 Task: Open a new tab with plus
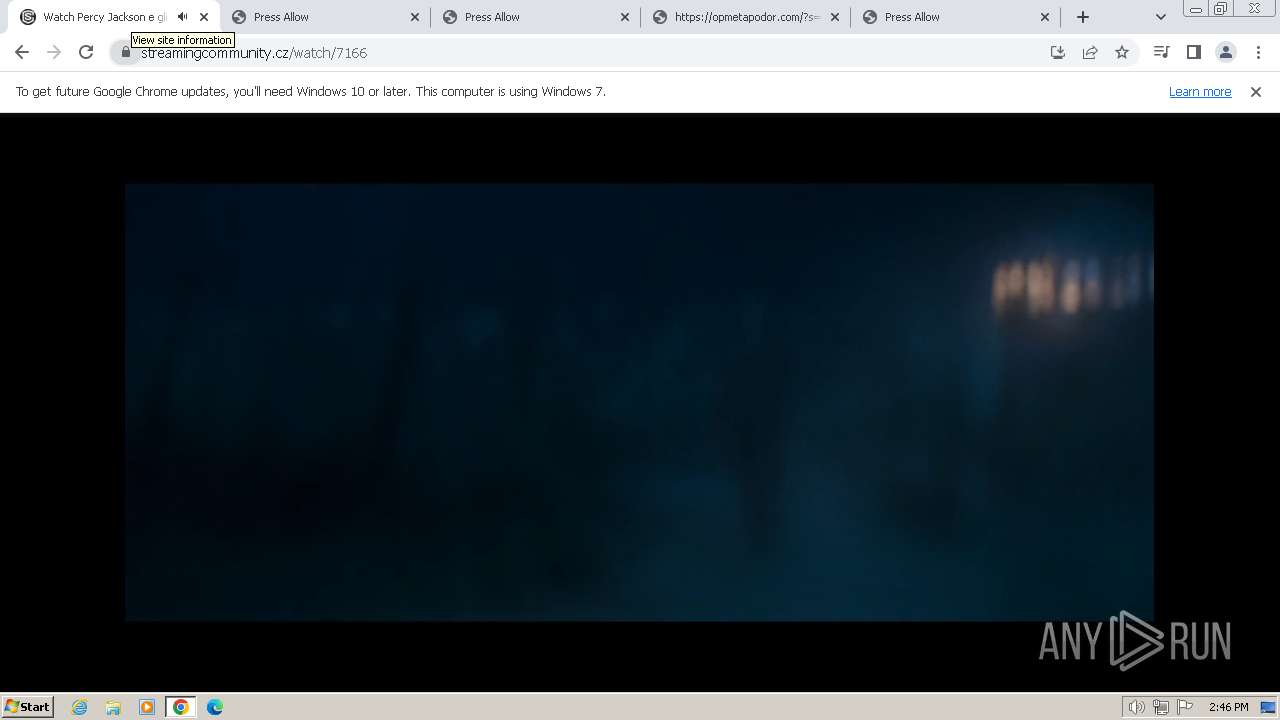[1083, 17]
